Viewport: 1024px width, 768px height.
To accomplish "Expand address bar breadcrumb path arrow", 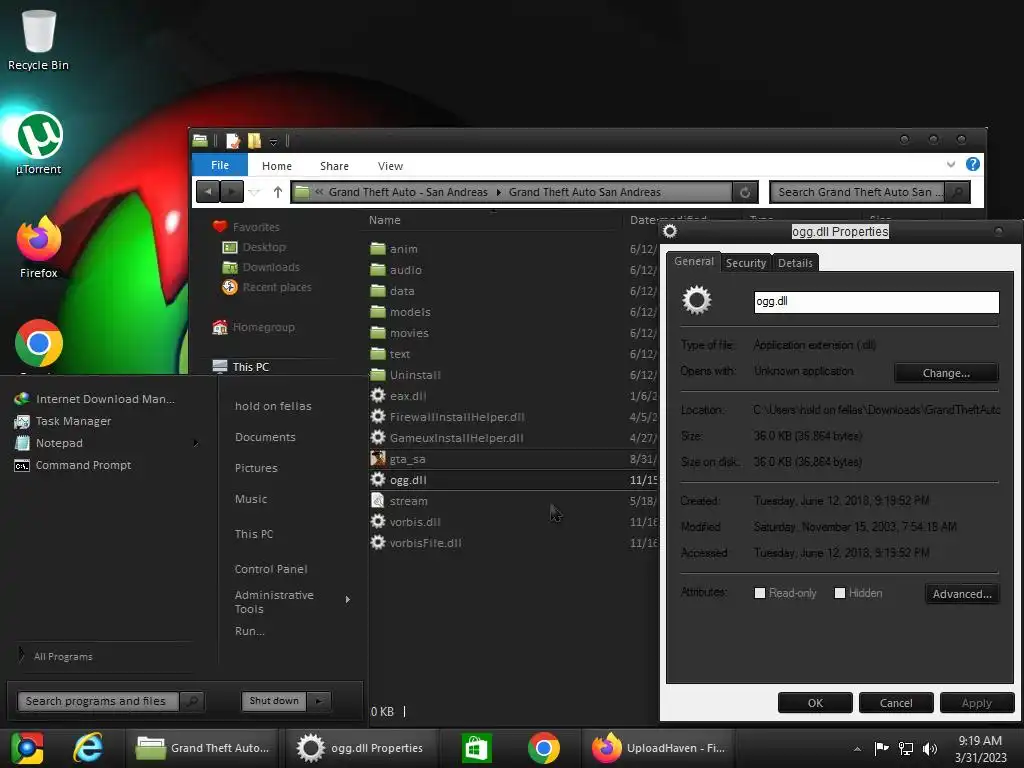I will 498,192.
